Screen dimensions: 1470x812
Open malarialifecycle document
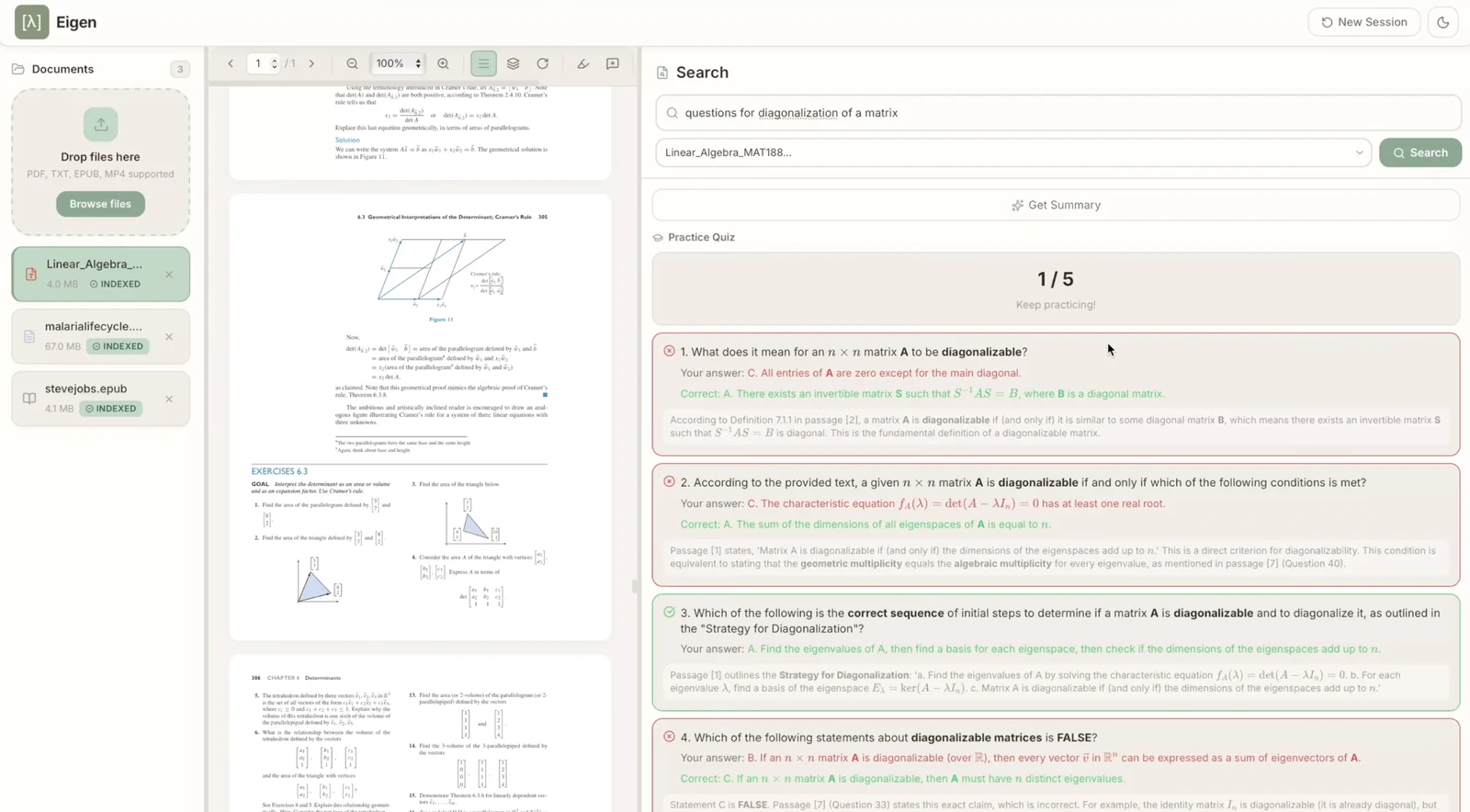click(101, 336)
